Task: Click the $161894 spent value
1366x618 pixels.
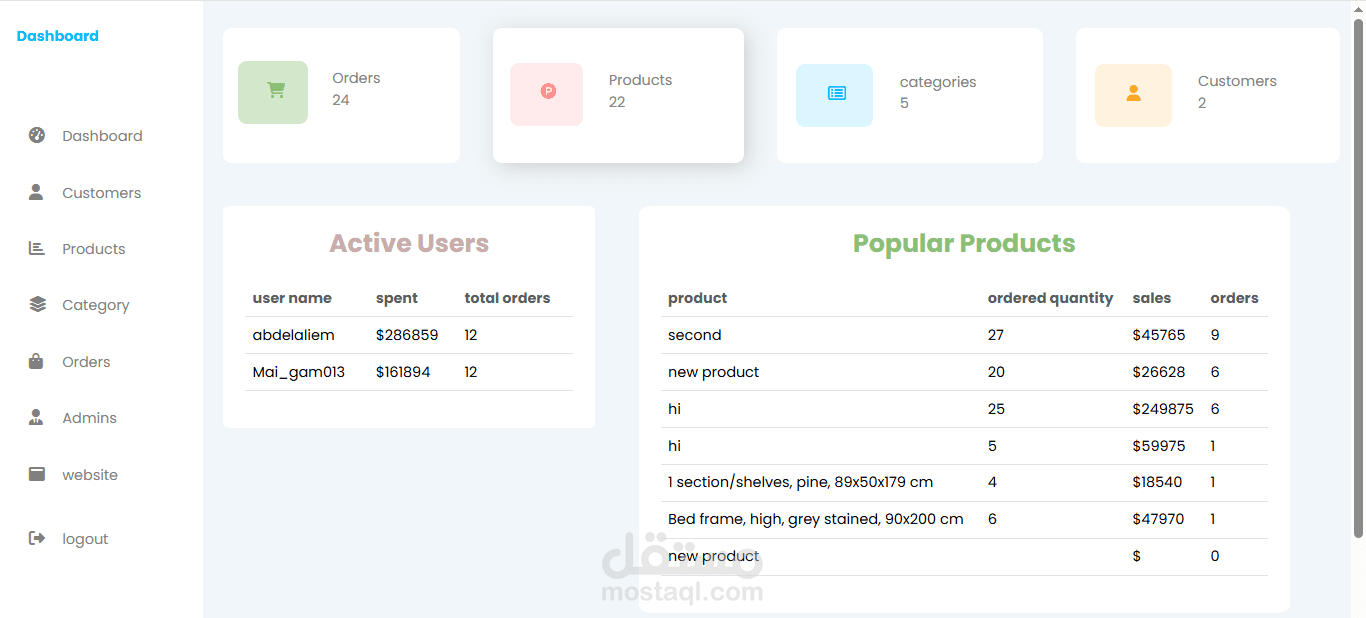Action: 403,372
